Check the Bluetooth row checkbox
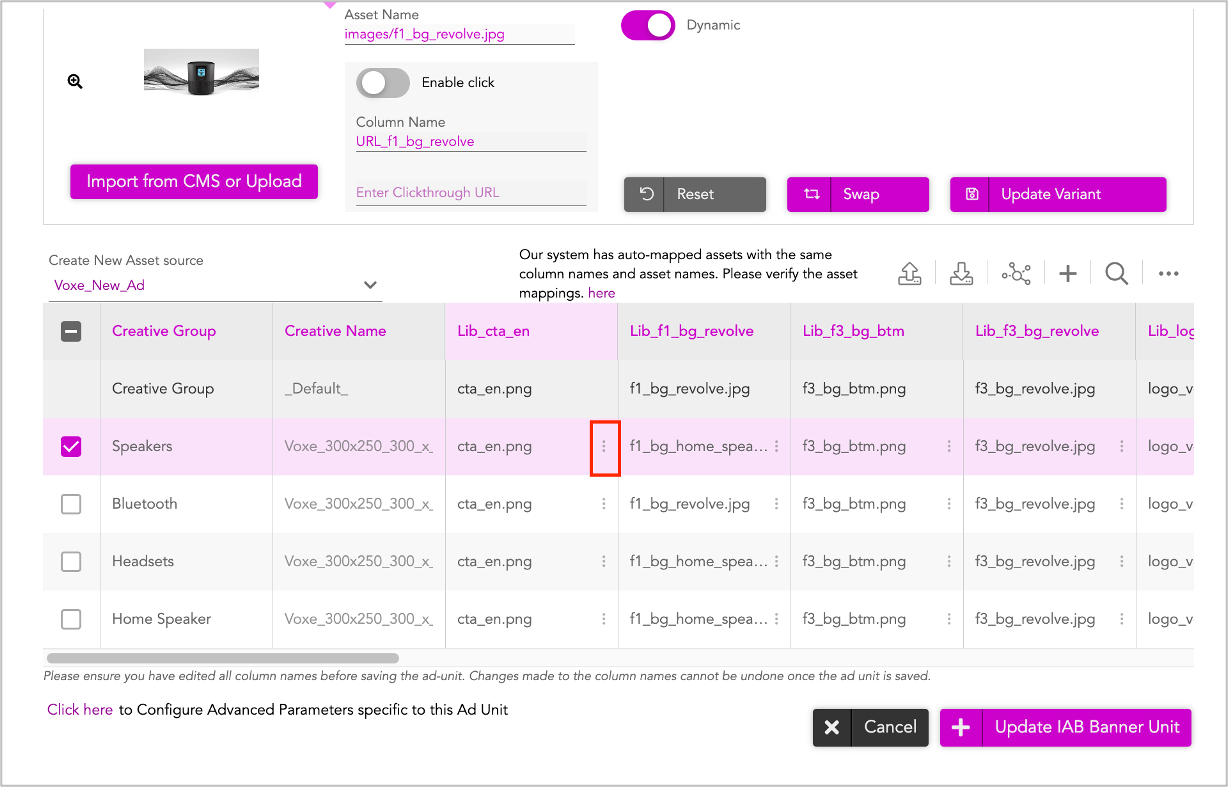The image size is (1228, 788). [x=71, y=504]
